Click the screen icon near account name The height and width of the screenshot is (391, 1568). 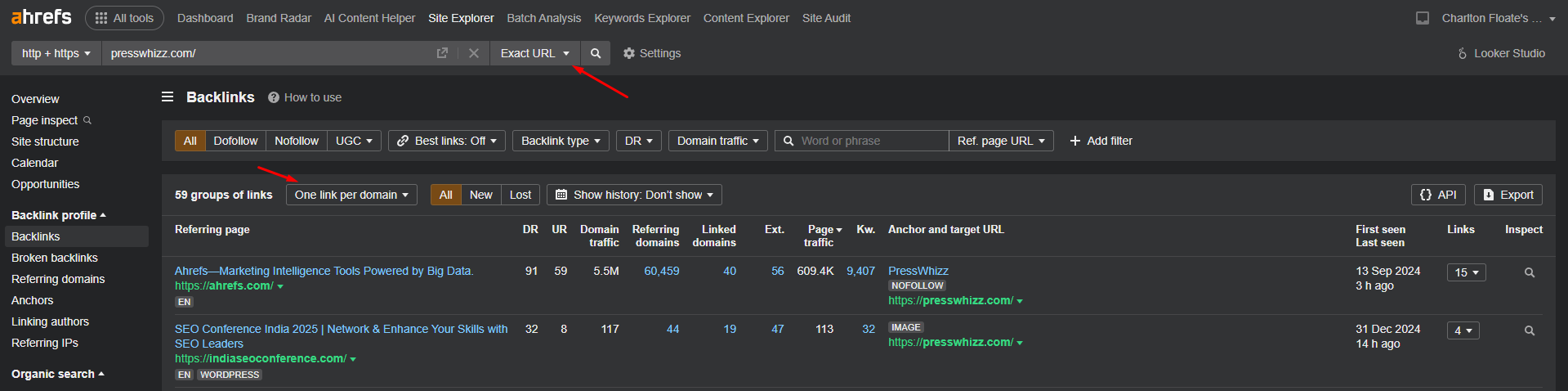pyautogui.click(x=1423, y=18)
